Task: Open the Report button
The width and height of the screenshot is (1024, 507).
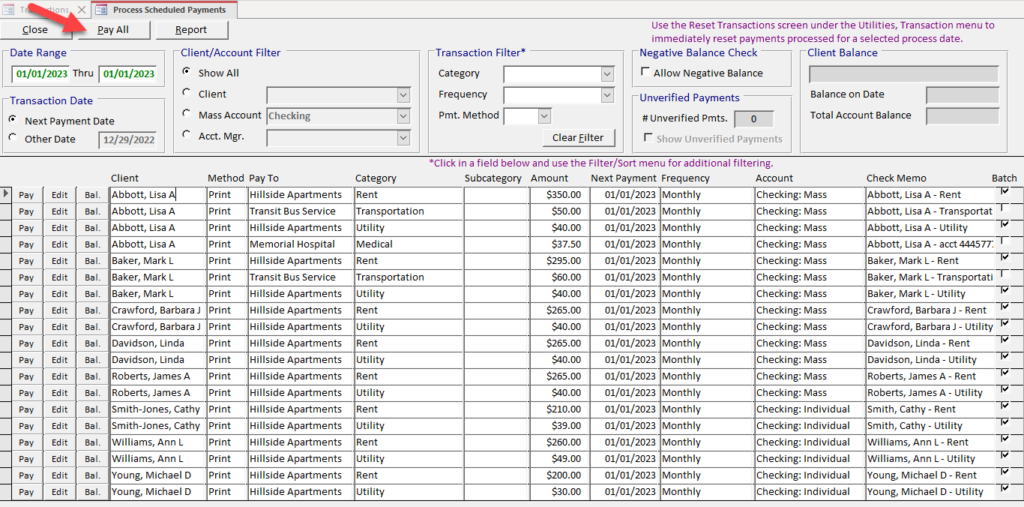Action: [x=191, y=30]
